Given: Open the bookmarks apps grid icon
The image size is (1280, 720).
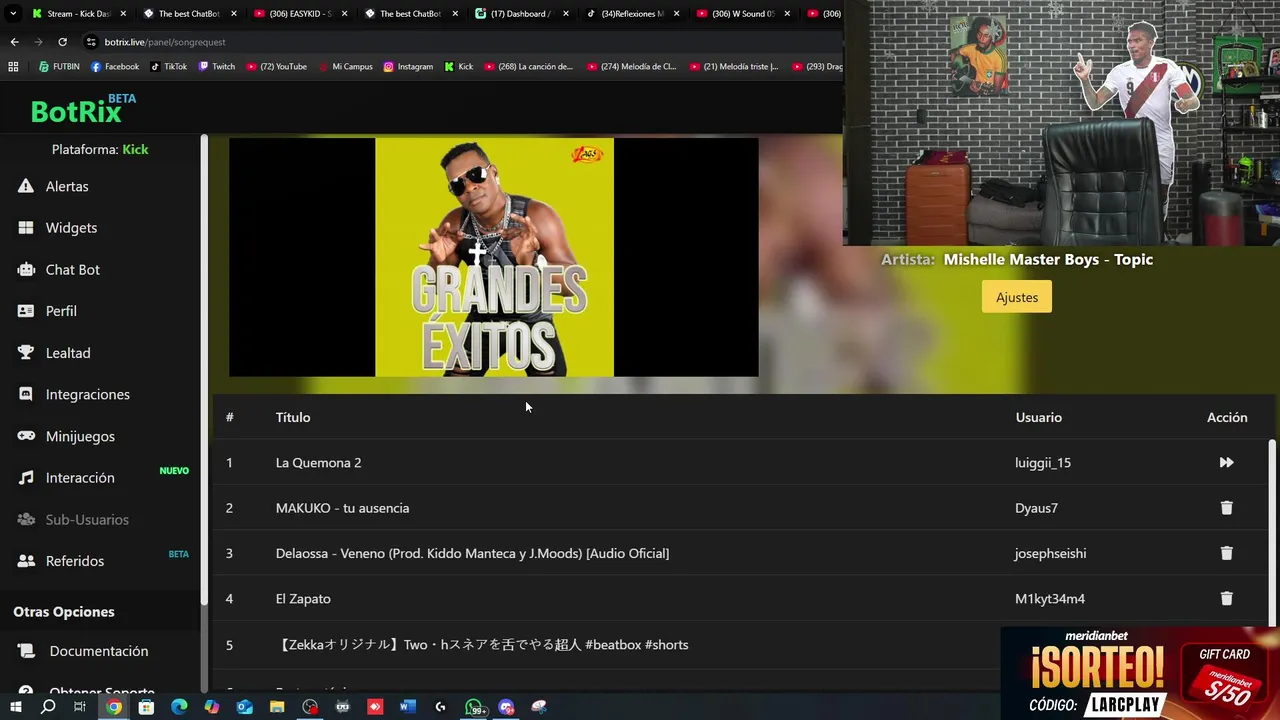Looking at the screenshot, I should (x=13, y=67).
